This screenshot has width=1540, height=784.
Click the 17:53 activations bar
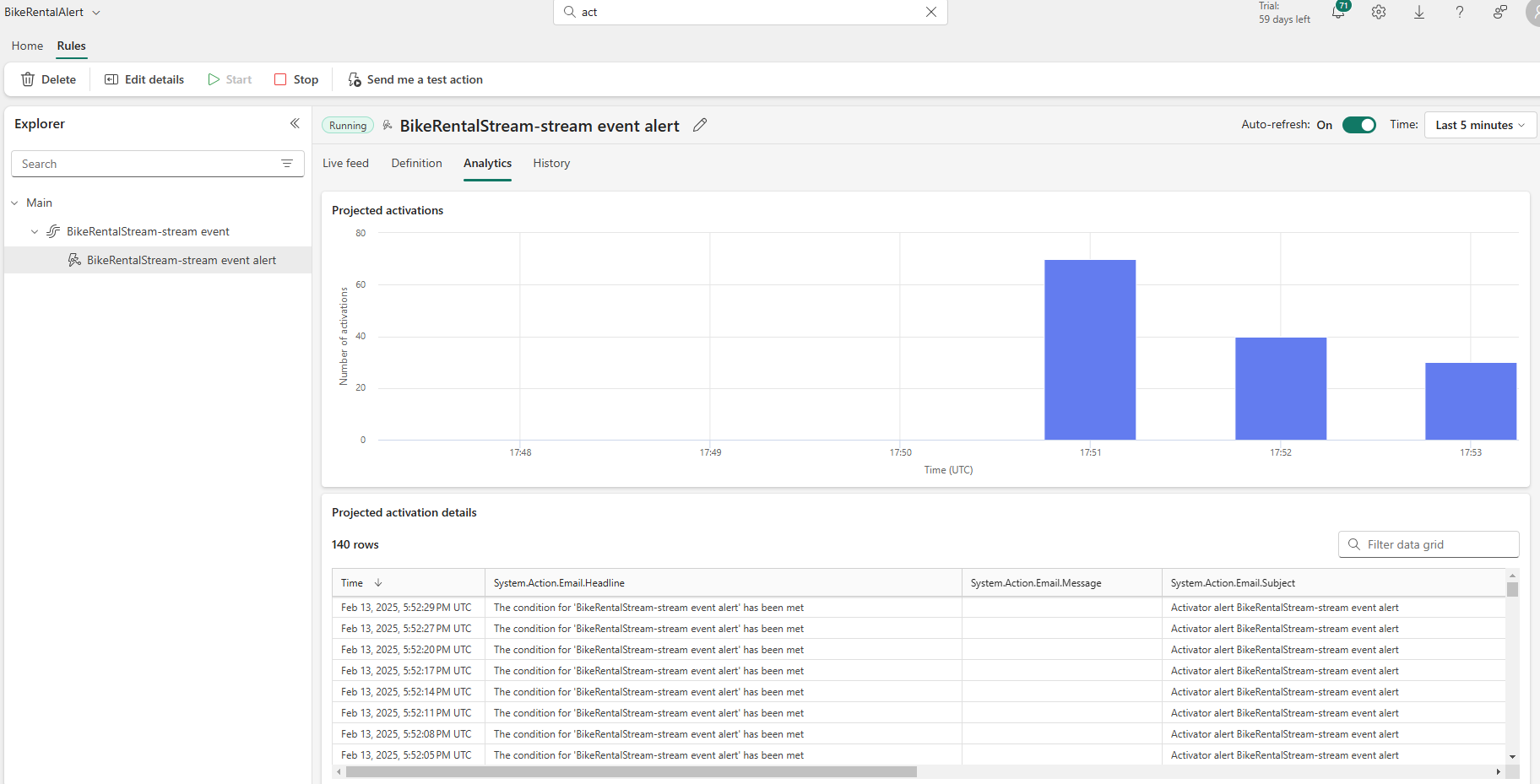pyautogui.click(x=1471, y=401)
